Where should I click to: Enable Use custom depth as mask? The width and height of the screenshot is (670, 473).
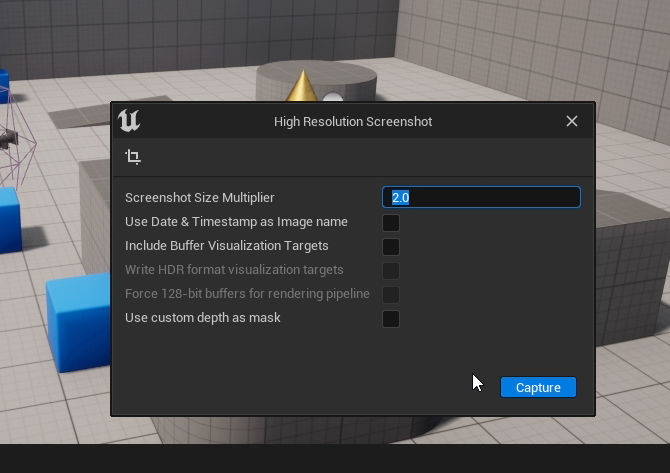391,319
